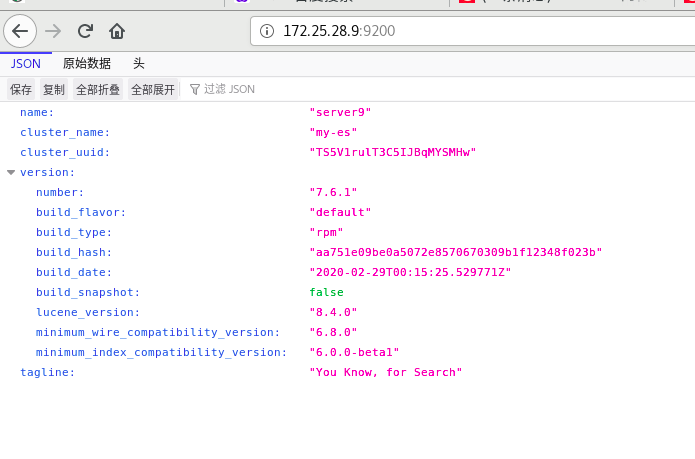Focus the 过滤 JSON filter field
695x459 pixels.
click(229, 89)
